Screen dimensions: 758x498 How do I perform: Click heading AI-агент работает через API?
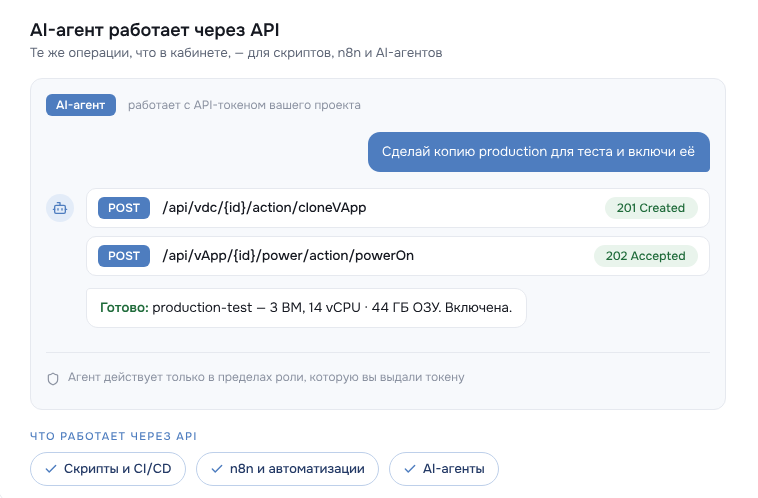[x=155, y=30]
